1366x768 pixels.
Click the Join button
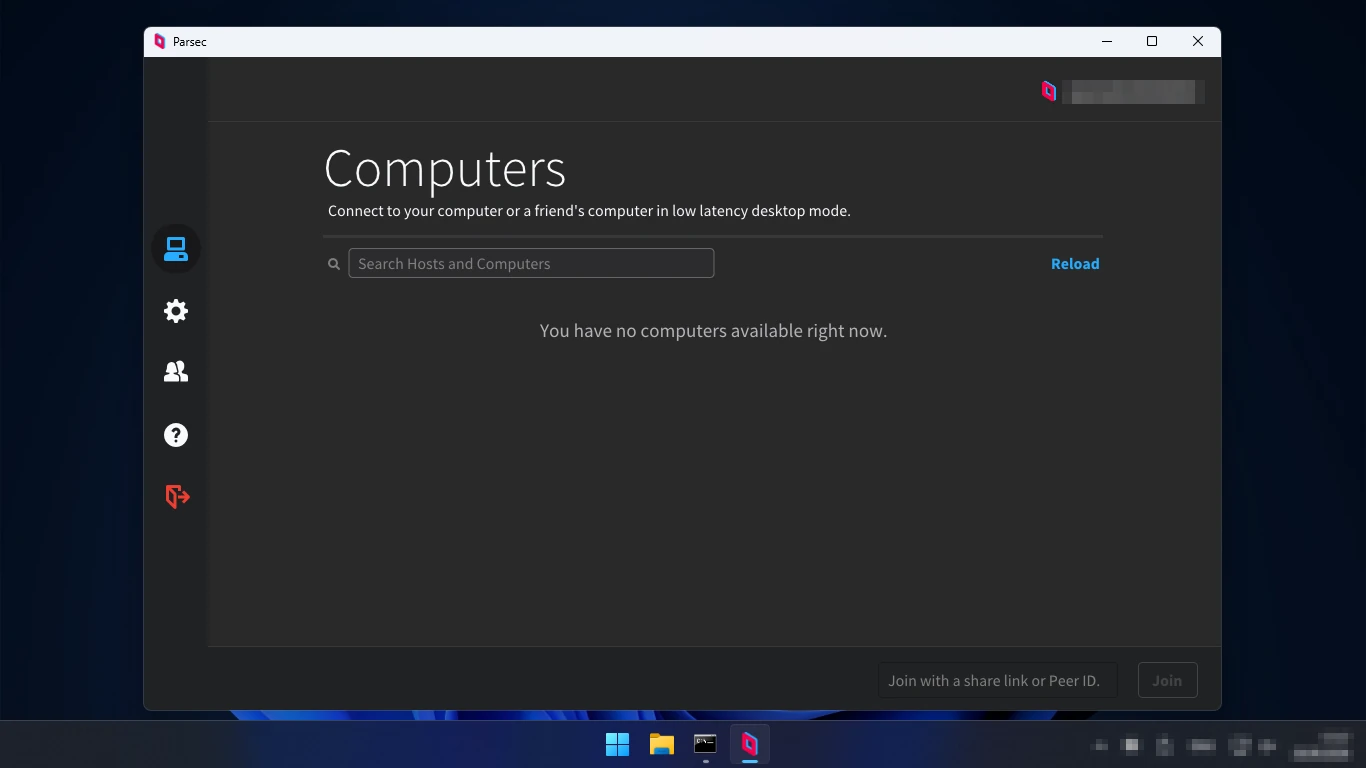click(x=1167, y=681)
